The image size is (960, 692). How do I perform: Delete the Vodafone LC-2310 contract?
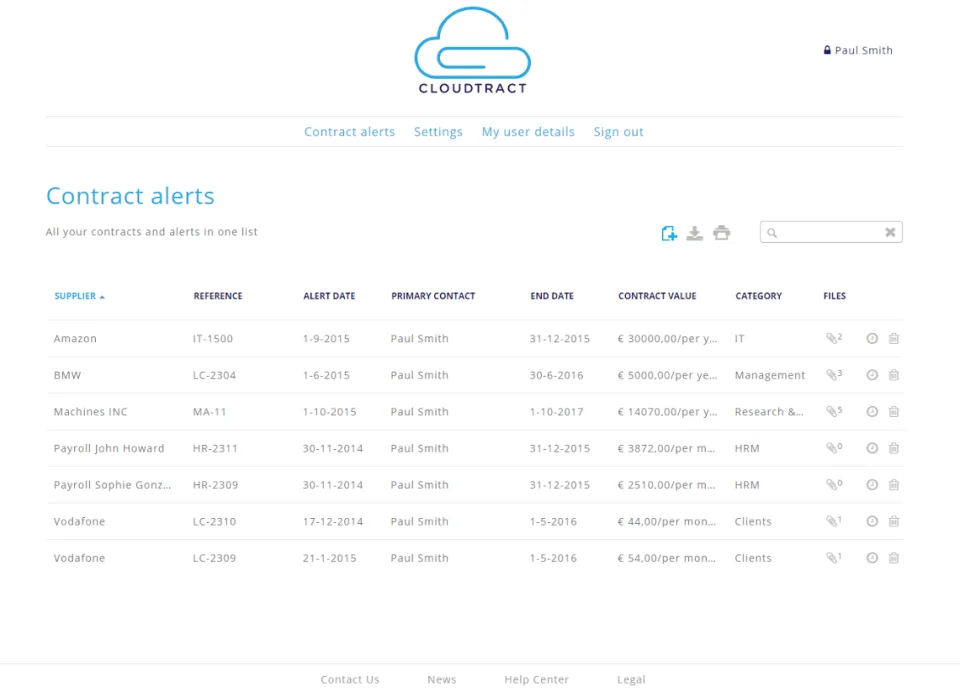point(893,521)
